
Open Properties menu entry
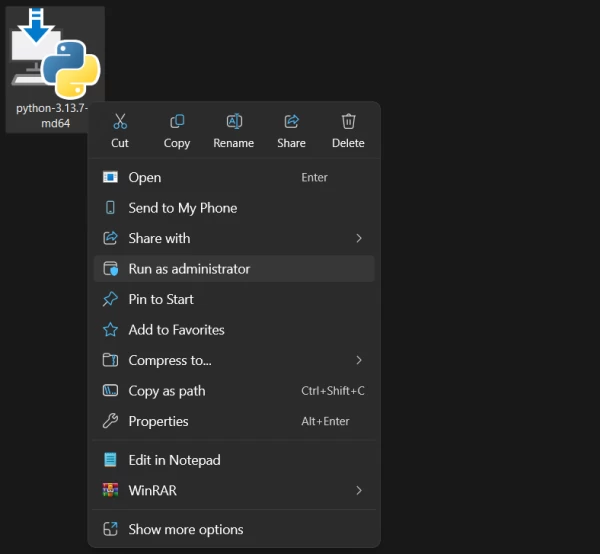(x=158, y=421)
